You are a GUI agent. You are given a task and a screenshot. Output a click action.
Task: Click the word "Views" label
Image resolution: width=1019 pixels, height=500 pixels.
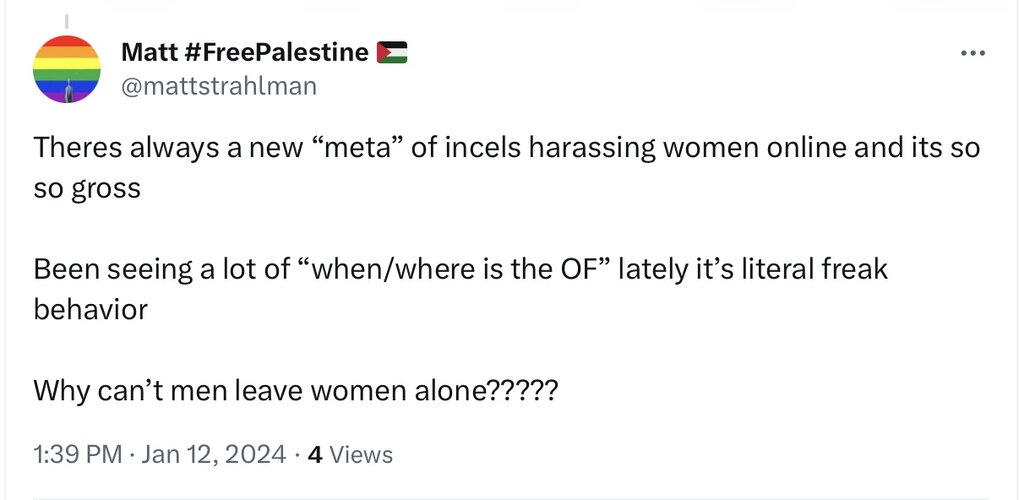click(x=361, y=454)
